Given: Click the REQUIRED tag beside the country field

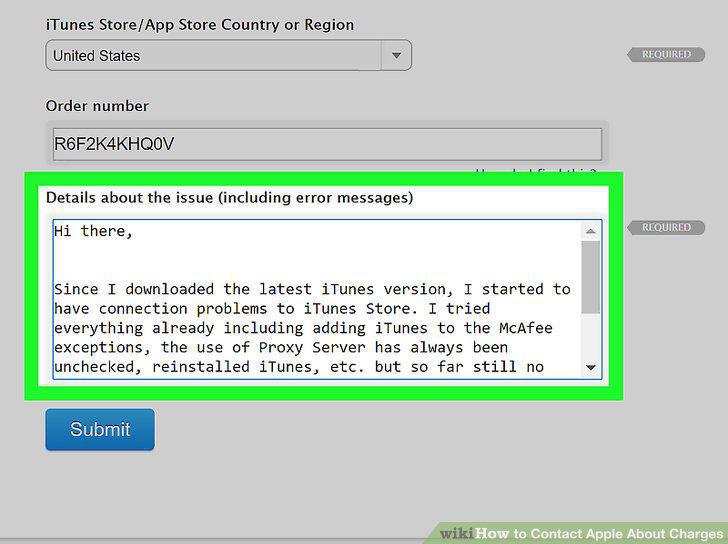Looking at the screenshot, I should tap(666, 54).
